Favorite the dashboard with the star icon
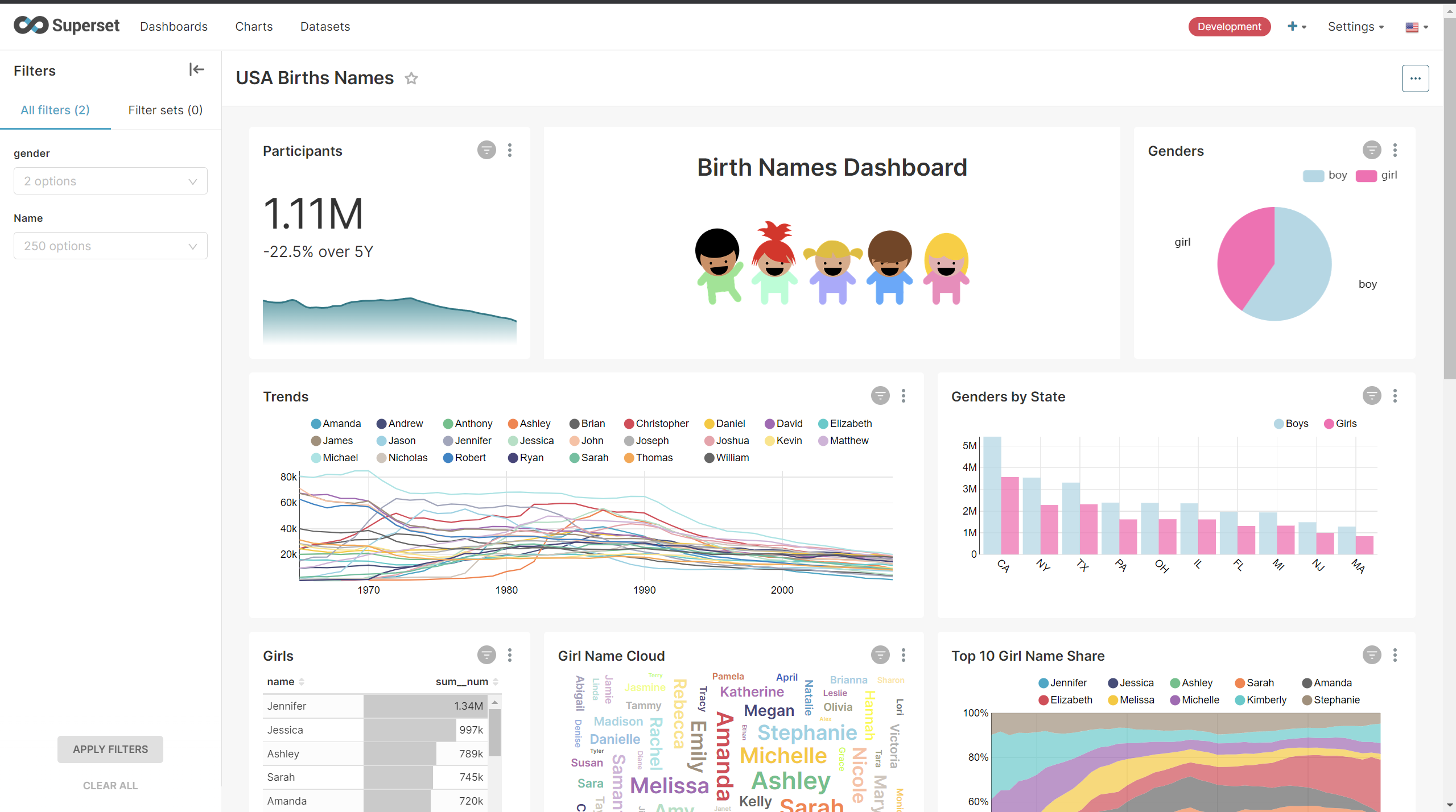Viewport: 1456px width, 812px height. point(411,78)
